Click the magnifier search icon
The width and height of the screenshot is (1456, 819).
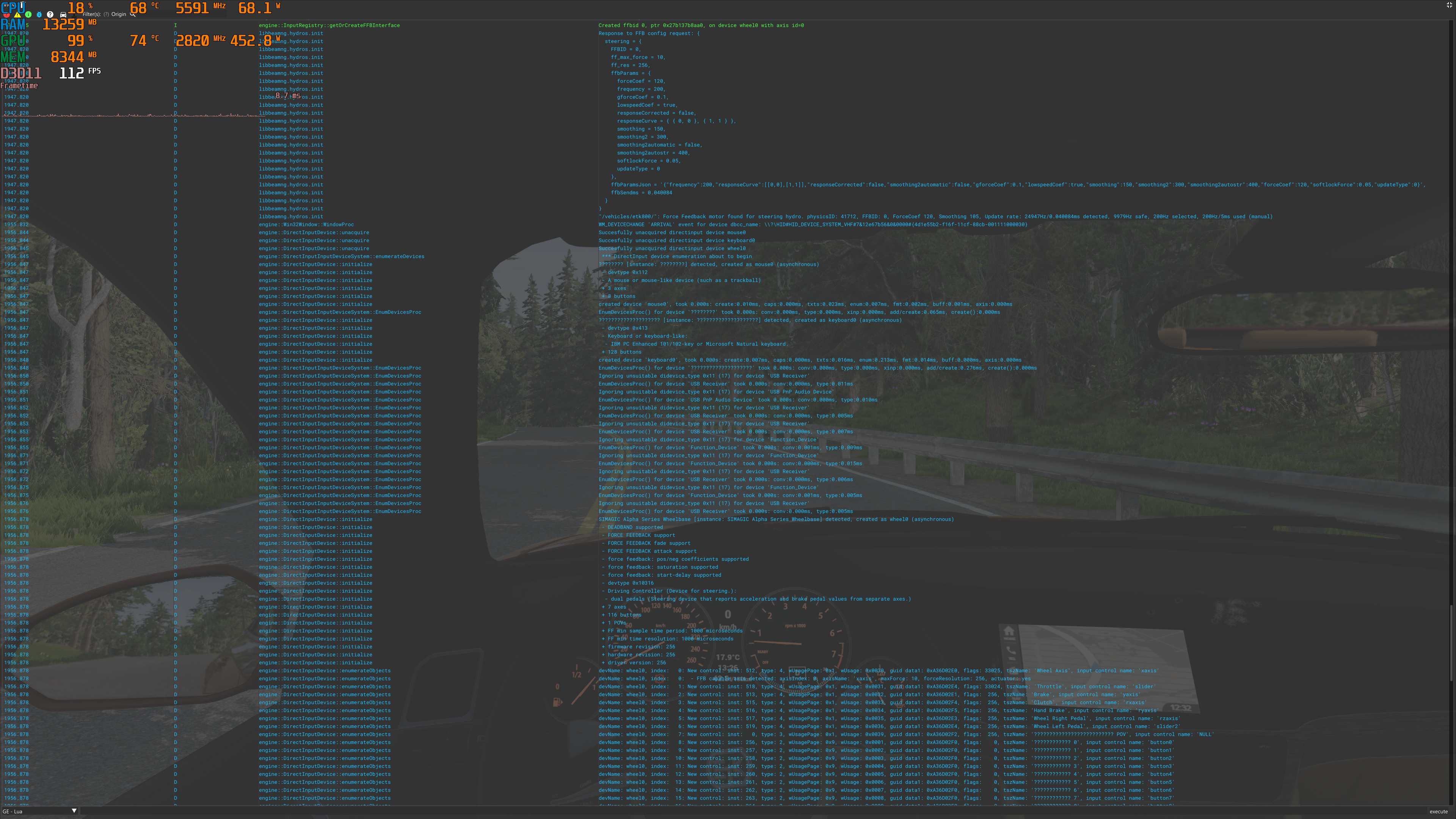coord(133,14)
